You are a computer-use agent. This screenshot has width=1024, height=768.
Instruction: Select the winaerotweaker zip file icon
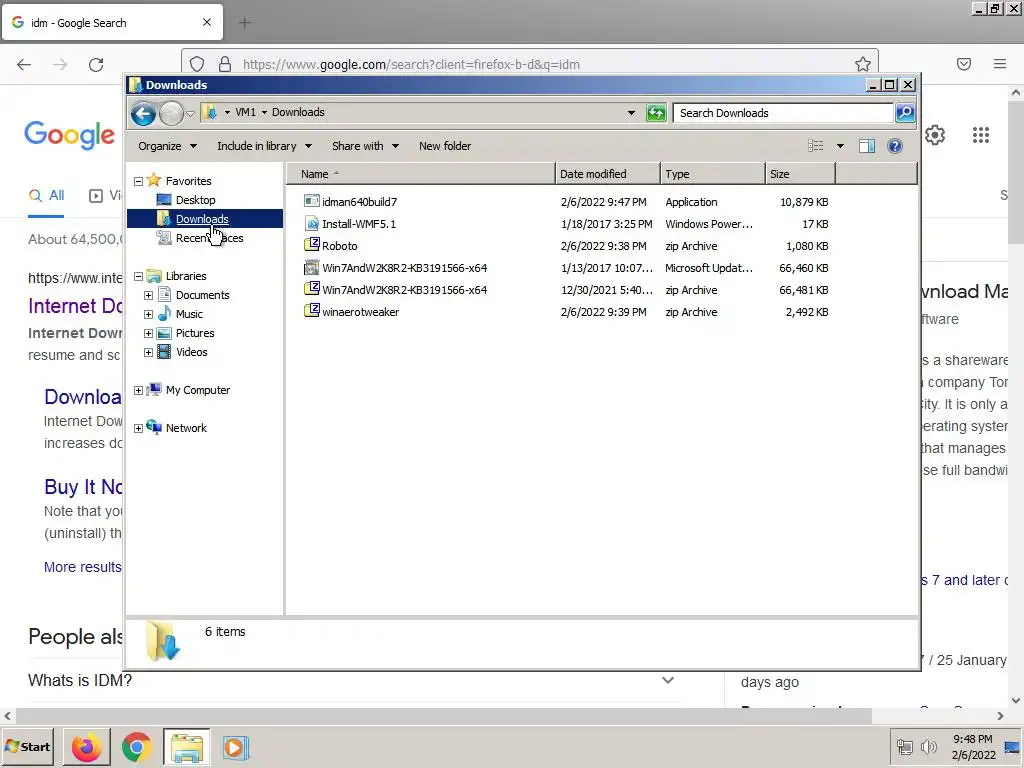tap(312, 311)
